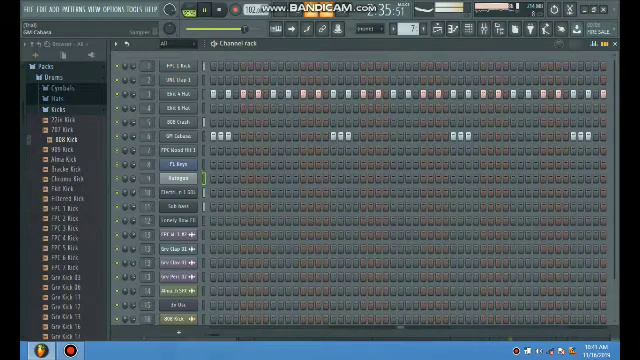Open the OPTIONS menu
Image resolution: width=640 pixels, height=360 pixels.
(113, 9)
